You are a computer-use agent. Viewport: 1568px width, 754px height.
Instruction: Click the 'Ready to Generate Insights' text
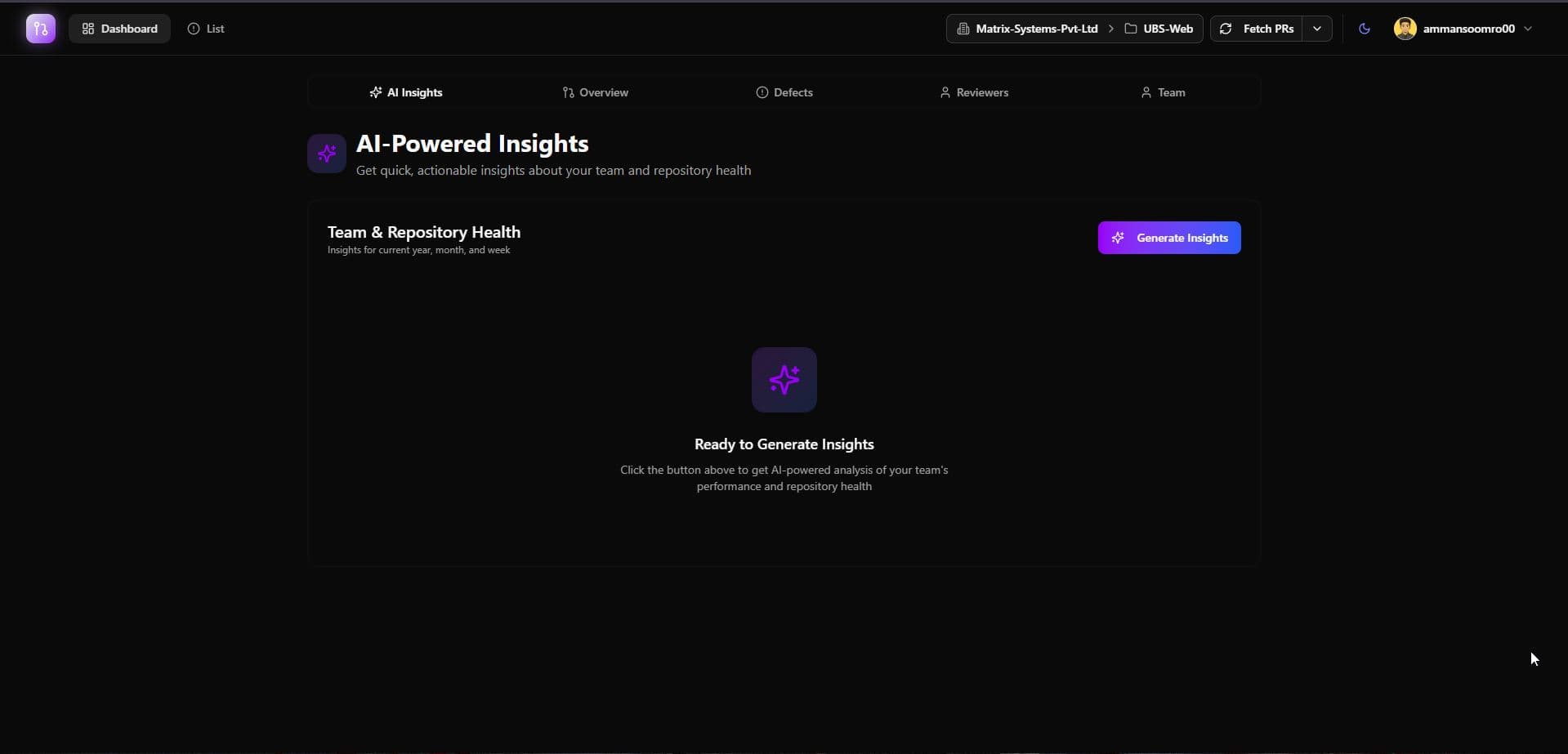click(x=784, y=444)
